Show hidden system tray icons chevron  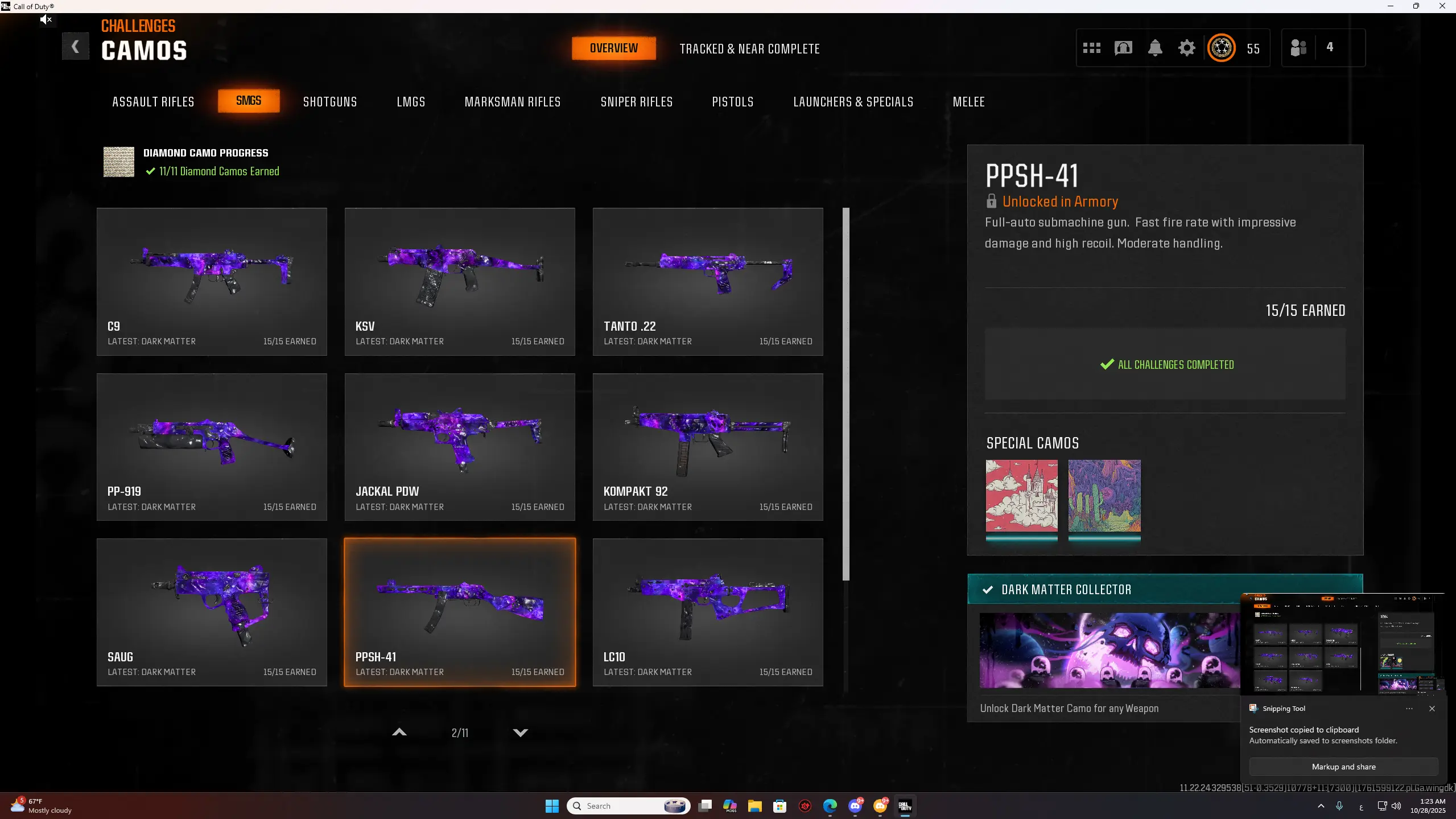[1321, 806]
